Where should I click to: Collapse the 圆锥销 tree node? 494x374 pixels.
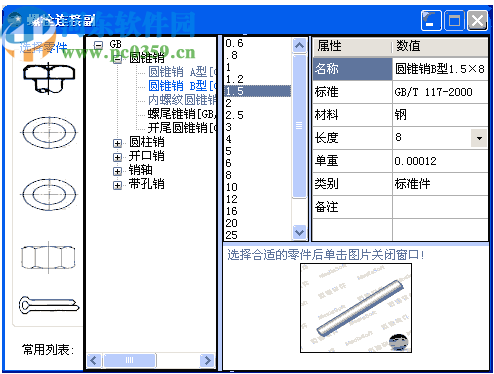pyautogui.click(x=117, y=59)
